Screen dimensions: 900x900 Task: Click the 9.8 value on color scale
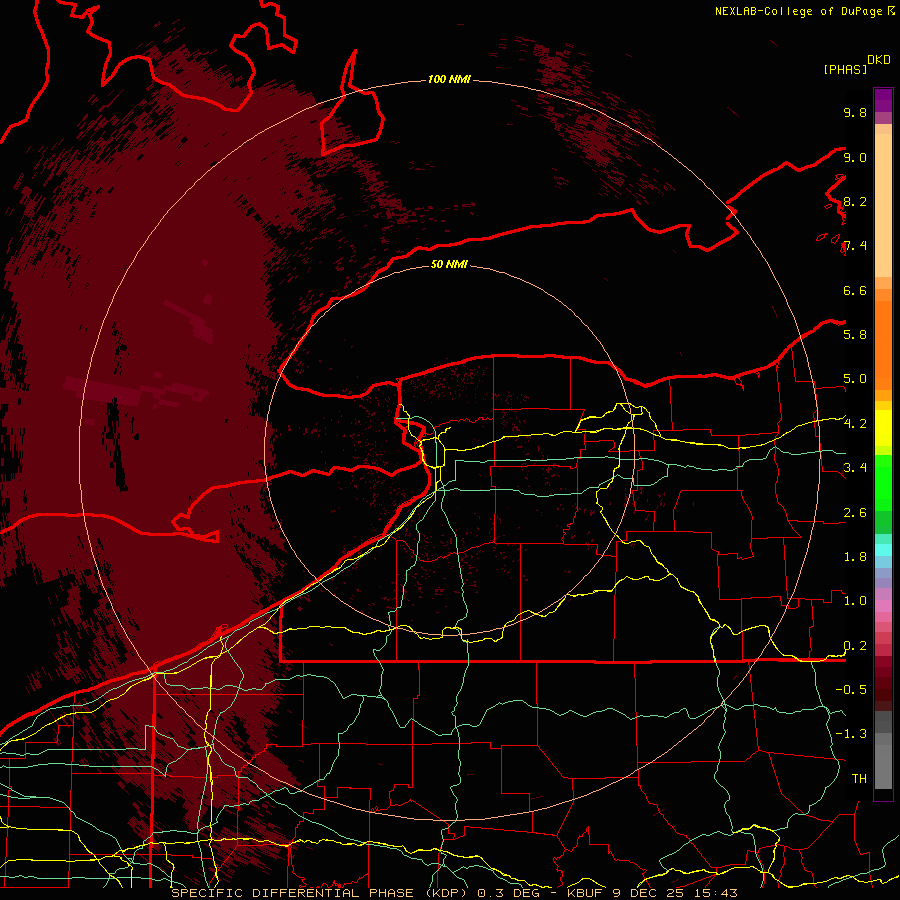tap(855, 112)
